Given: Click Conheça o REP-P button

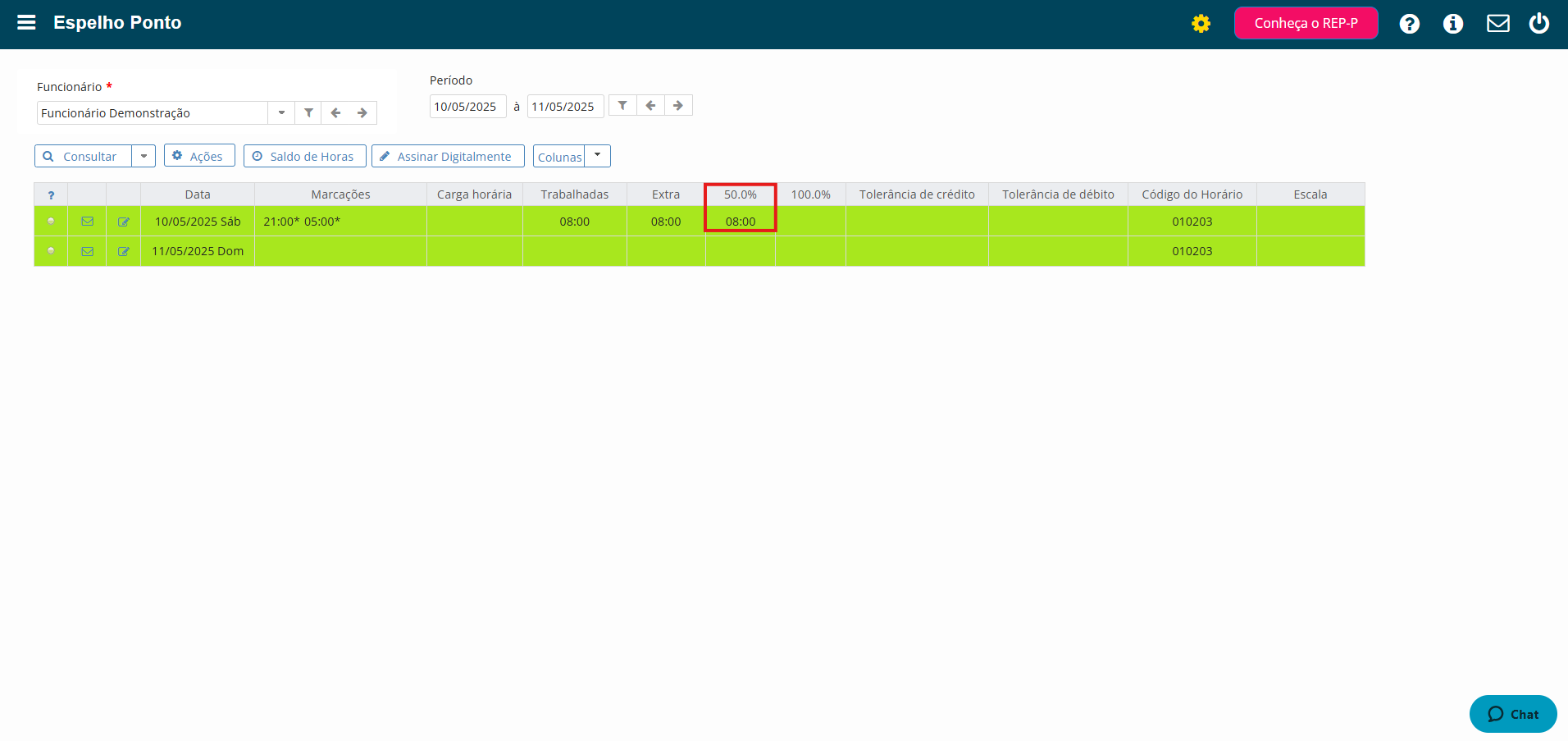Looking at the screenshot, I should click(1306, 23).
